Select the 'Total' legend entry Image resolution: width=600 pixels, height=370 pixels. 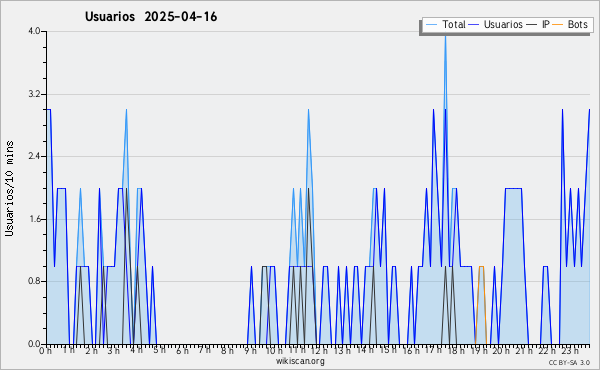[x=445, y=24]
